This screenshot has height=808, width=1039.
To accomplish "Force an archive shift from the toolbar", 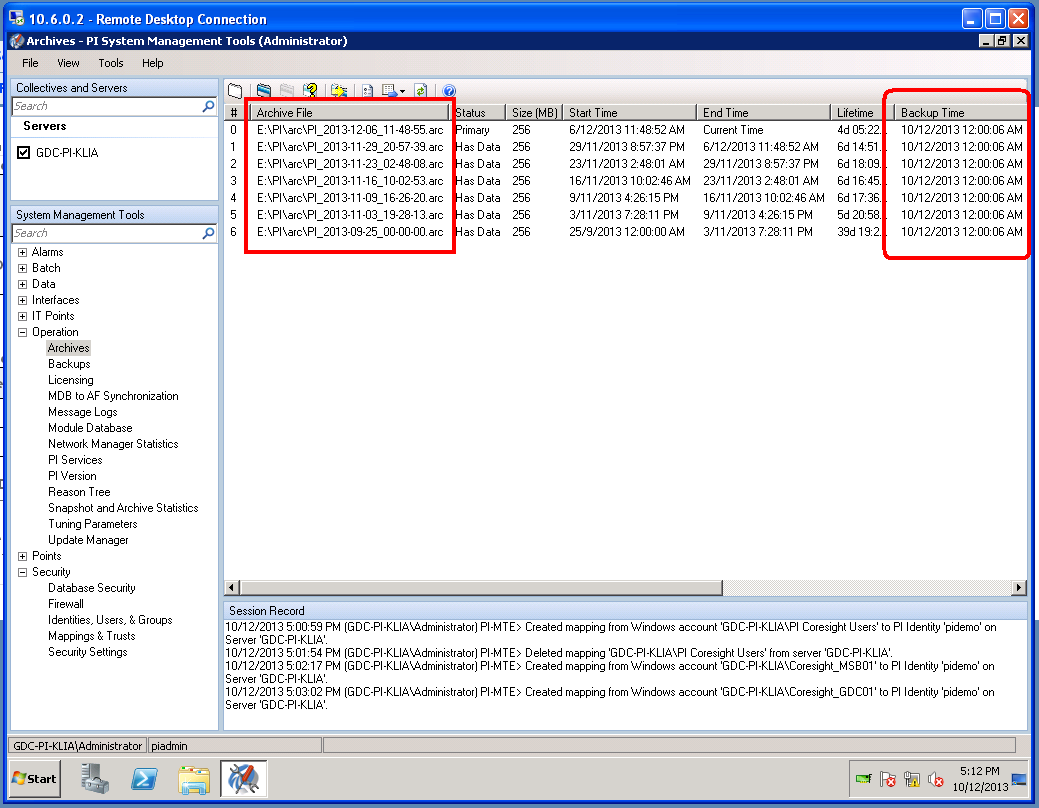I will [x=337, y=89].
